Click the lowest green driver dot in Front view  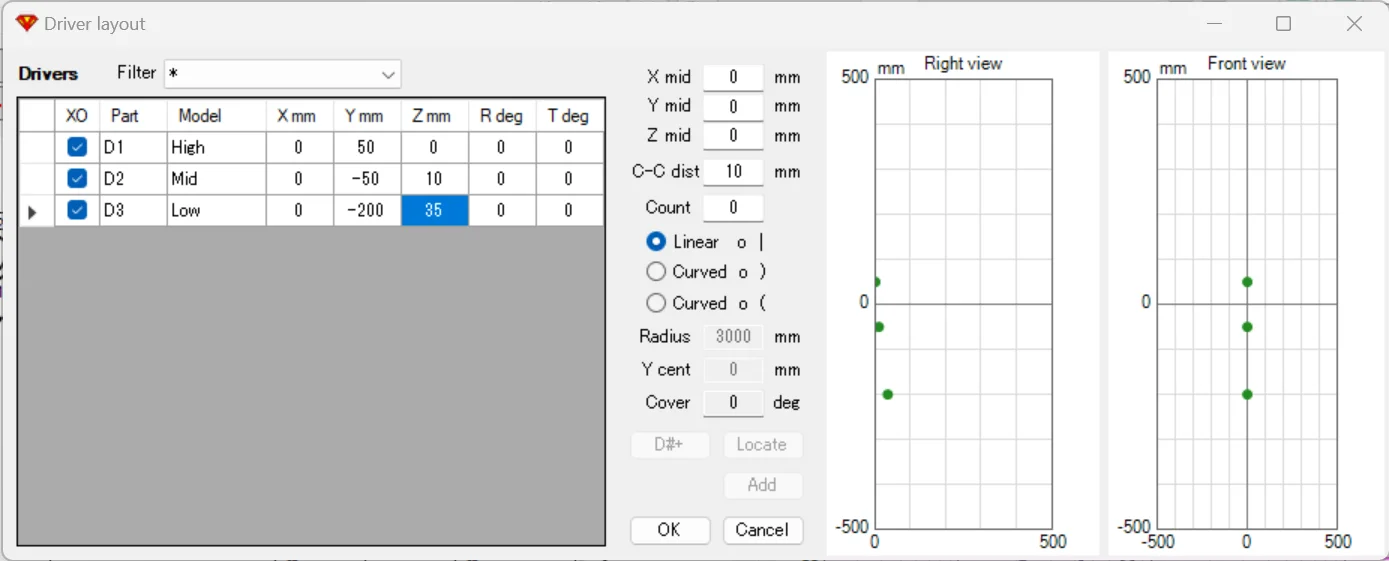click(1247, 394)
